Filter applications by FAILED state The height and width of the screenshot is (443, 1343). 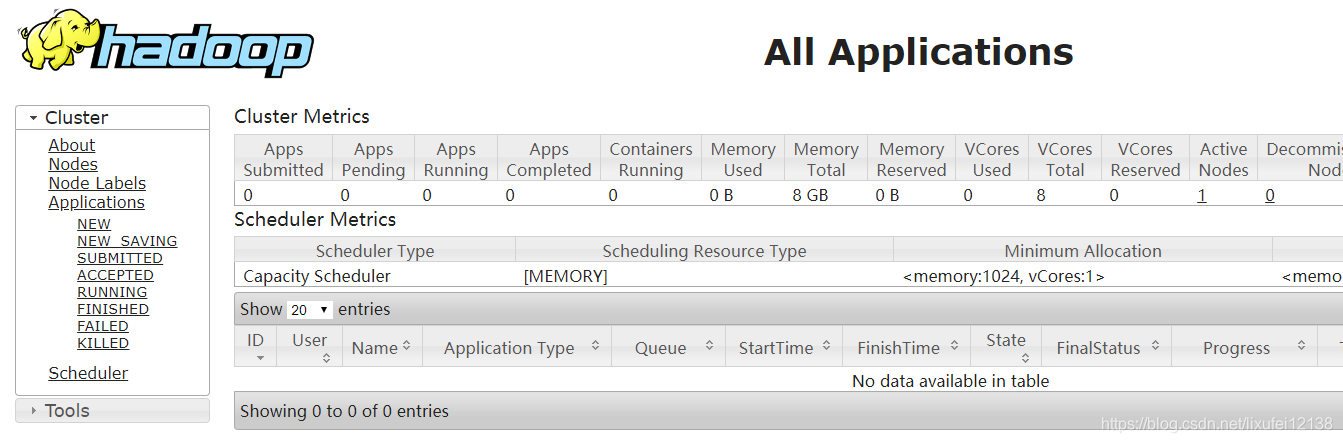tap(103, 326)
